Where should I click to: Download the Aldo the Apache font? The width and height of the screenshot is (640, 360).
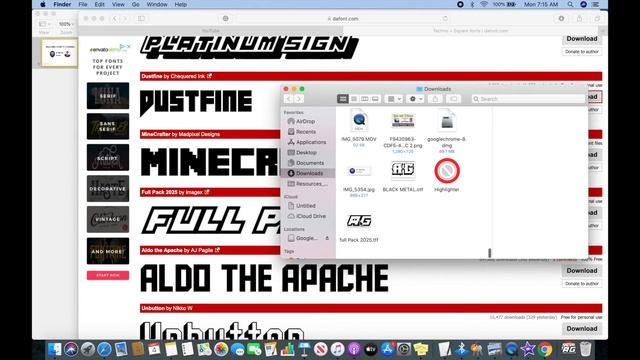point(582,271)
